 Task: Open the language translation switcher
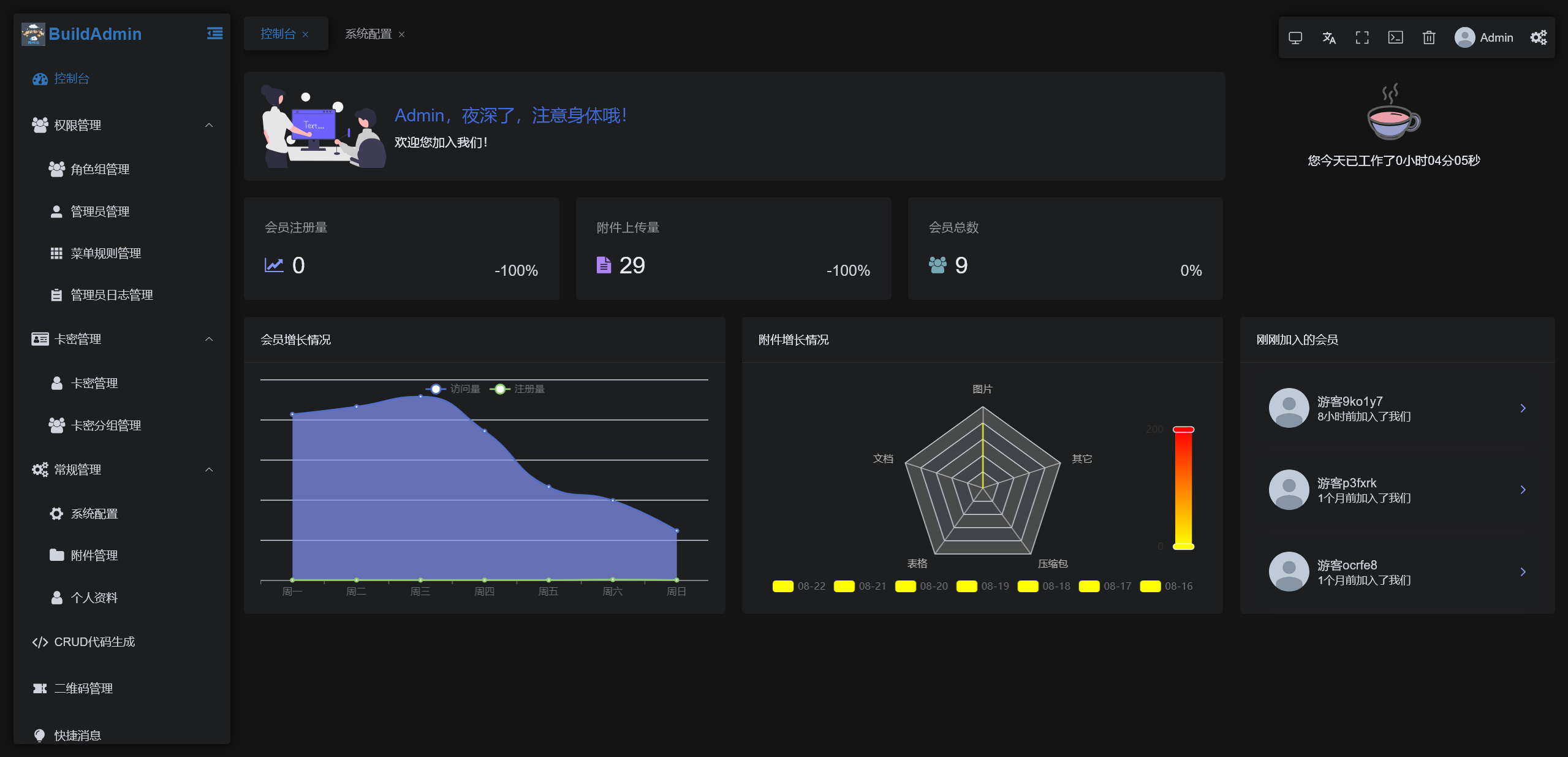1328,38
